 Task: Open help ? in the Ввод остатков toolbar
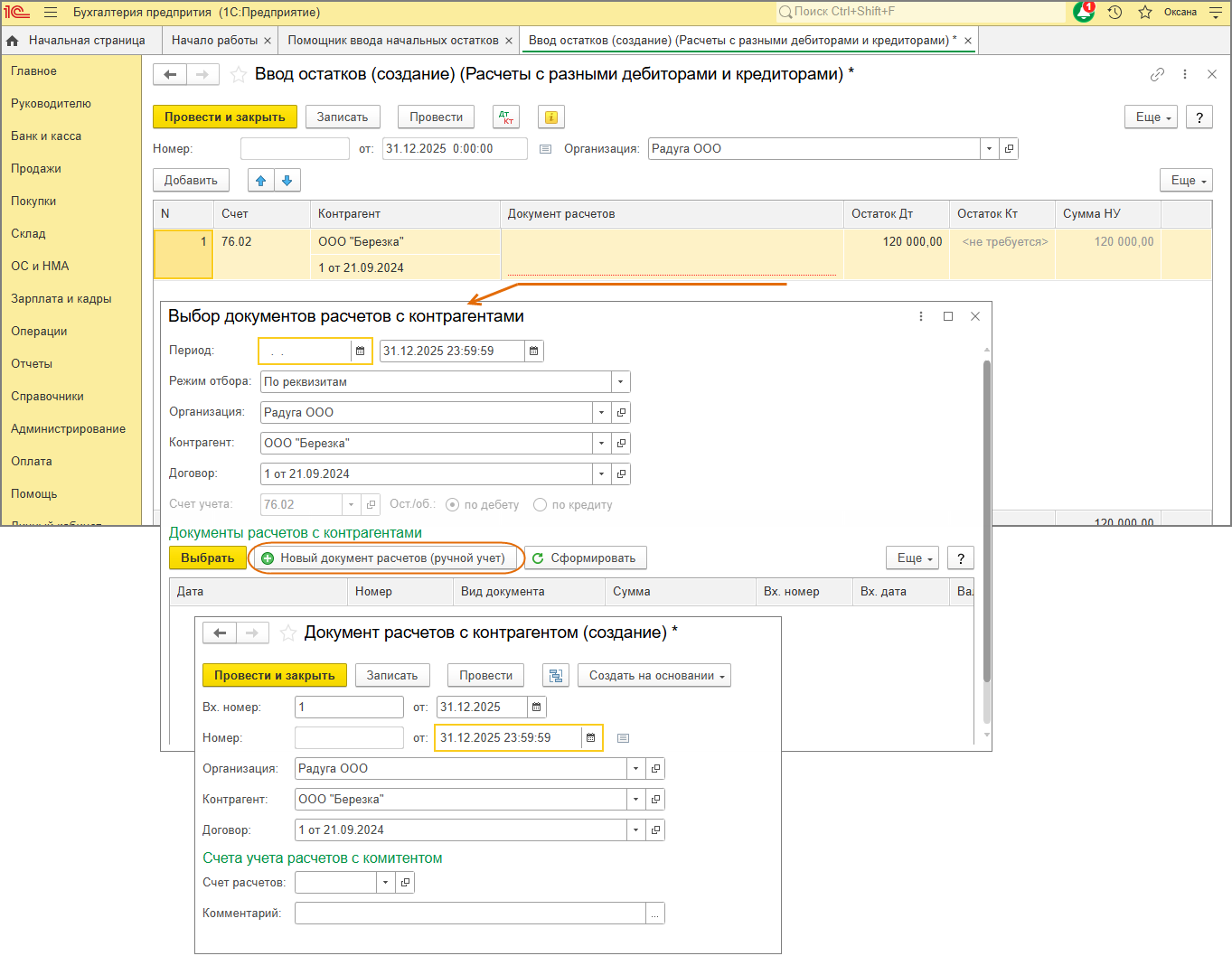pos(1199,117)
